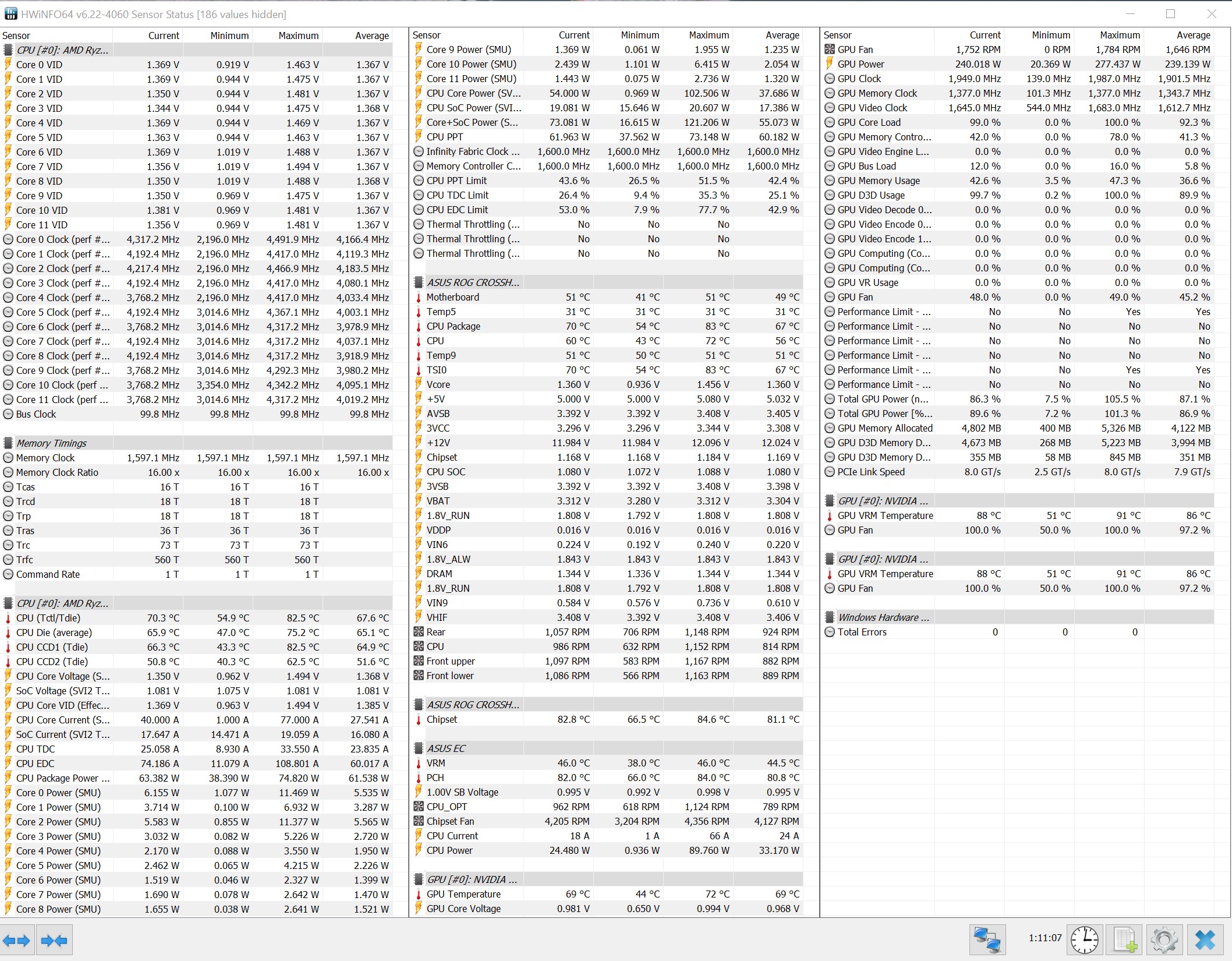1232x961 pixels.
Task: Click the thermometer icon beside PCH
Action: tap(418, 778)
